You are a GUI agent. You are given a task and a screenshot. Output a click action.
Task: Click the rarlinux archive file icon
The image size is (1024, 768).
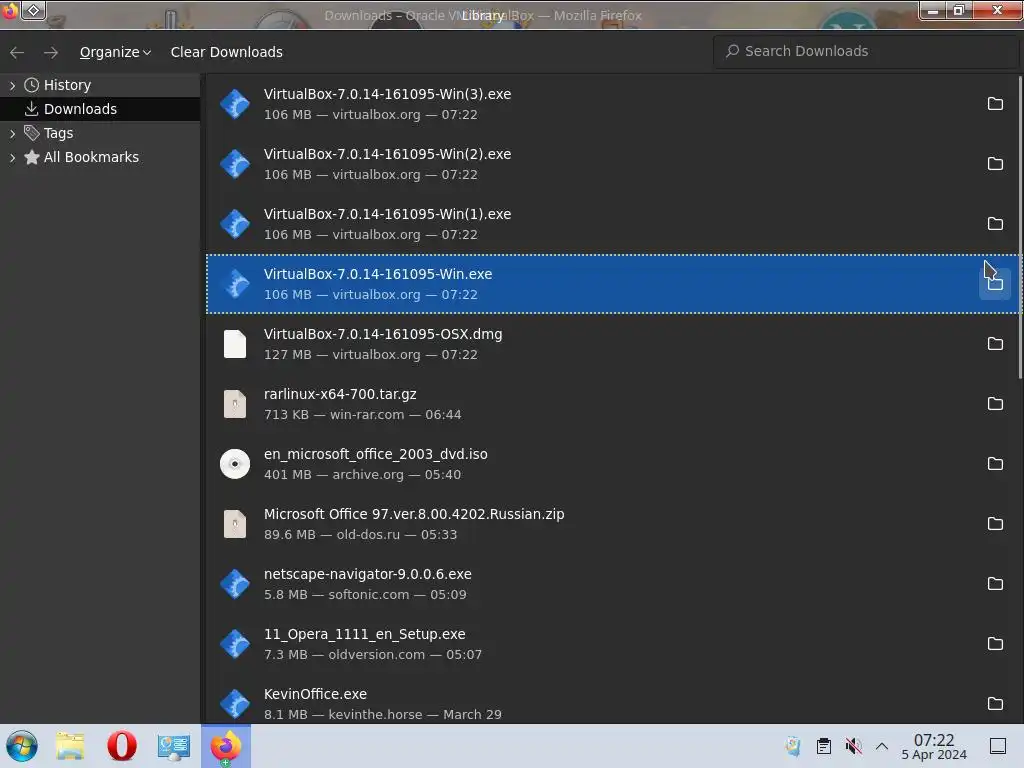pos(234,404)
